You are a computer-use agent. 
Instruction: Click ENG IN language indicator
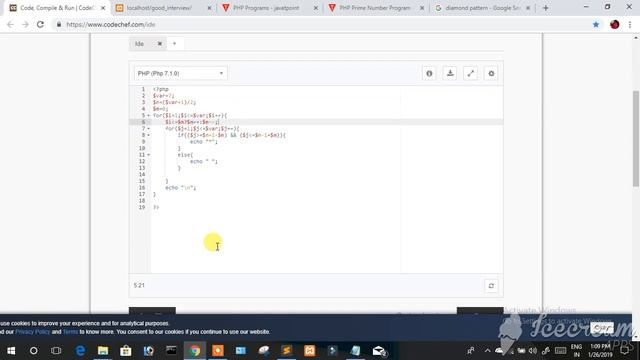pos(576,351)
